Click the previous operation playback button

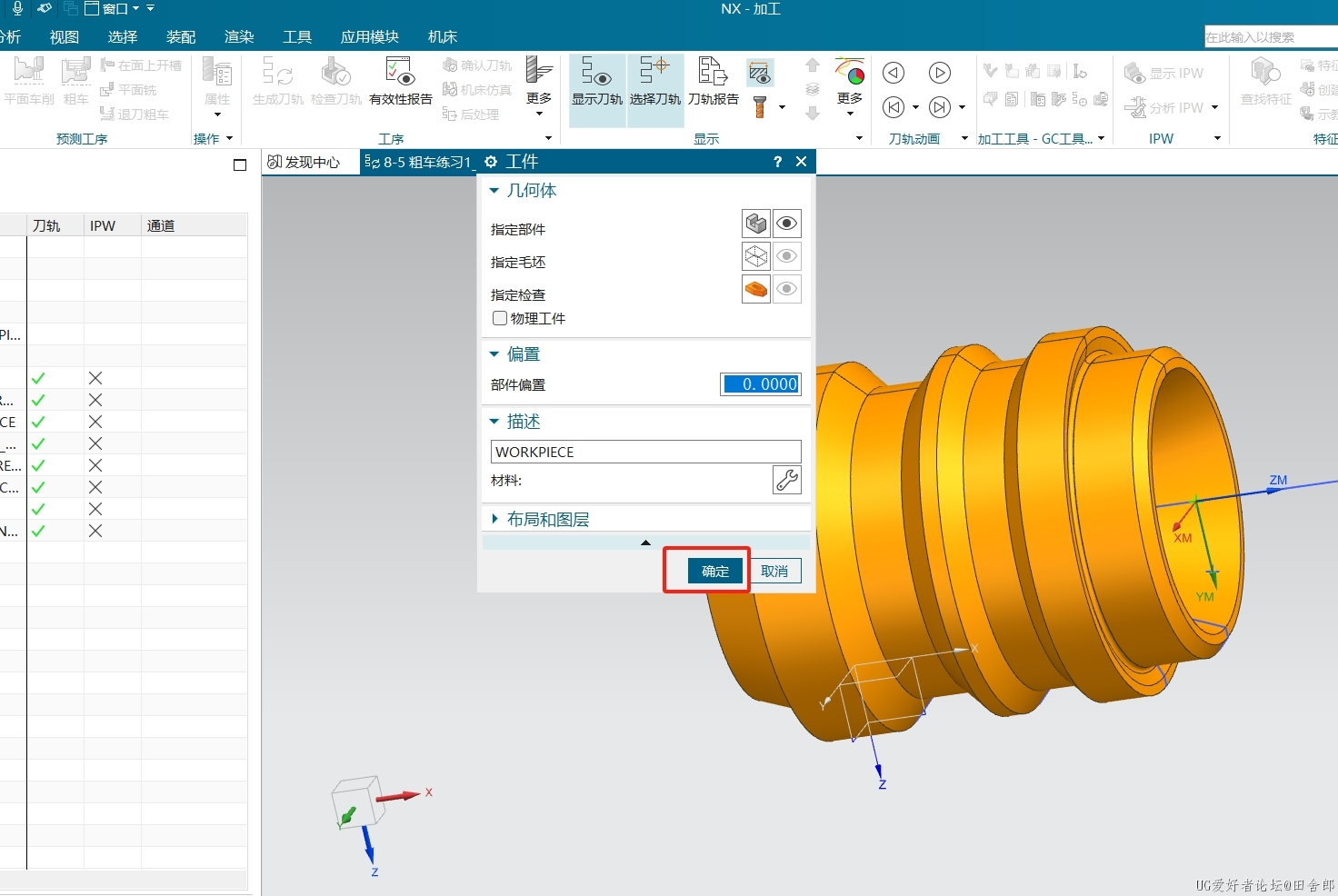click(x=894, y=107)
